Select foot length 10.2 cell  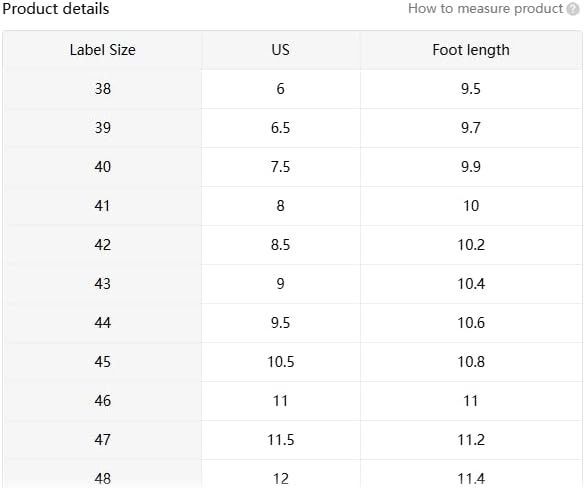(x=471, y=245)
